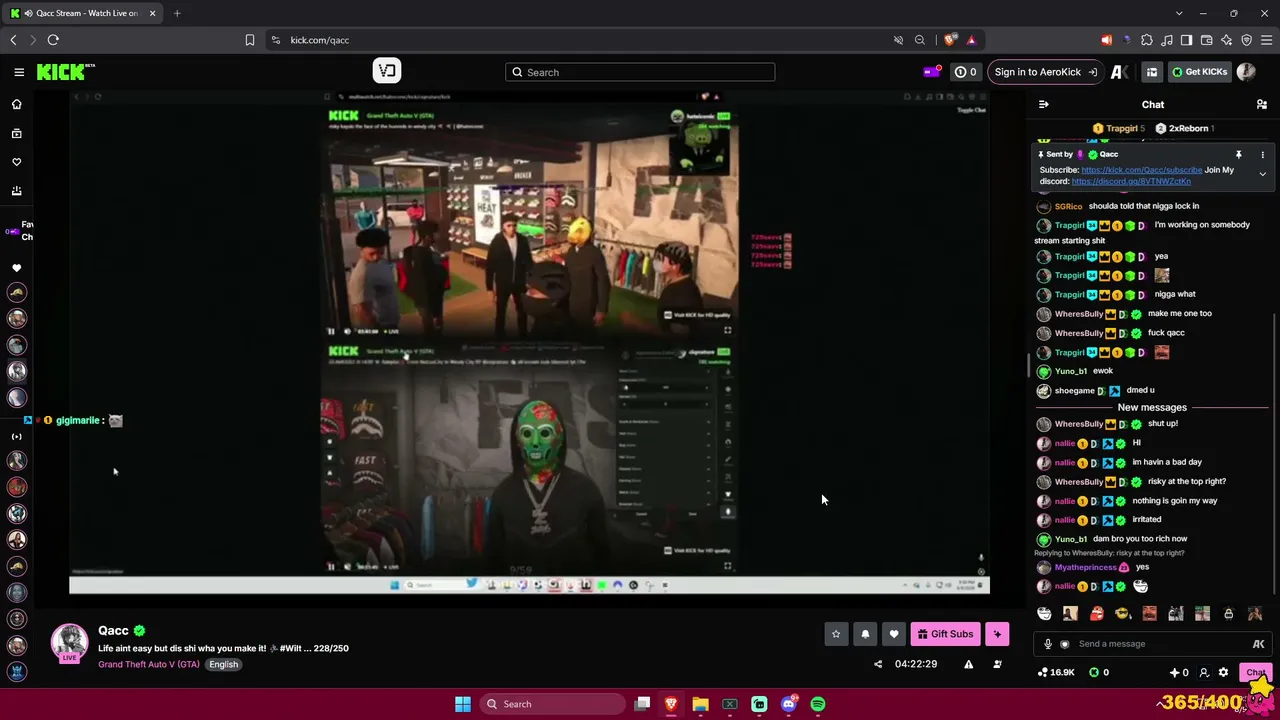
Task: Open File Explorer from the taskbar
Action: [700, 704]
